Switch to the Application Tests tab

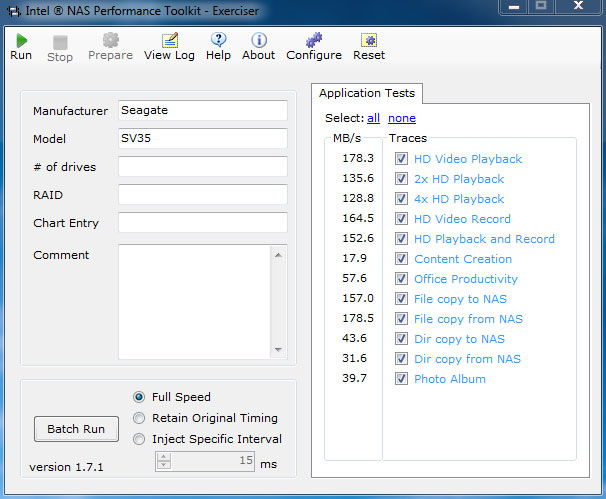point(367,93)
